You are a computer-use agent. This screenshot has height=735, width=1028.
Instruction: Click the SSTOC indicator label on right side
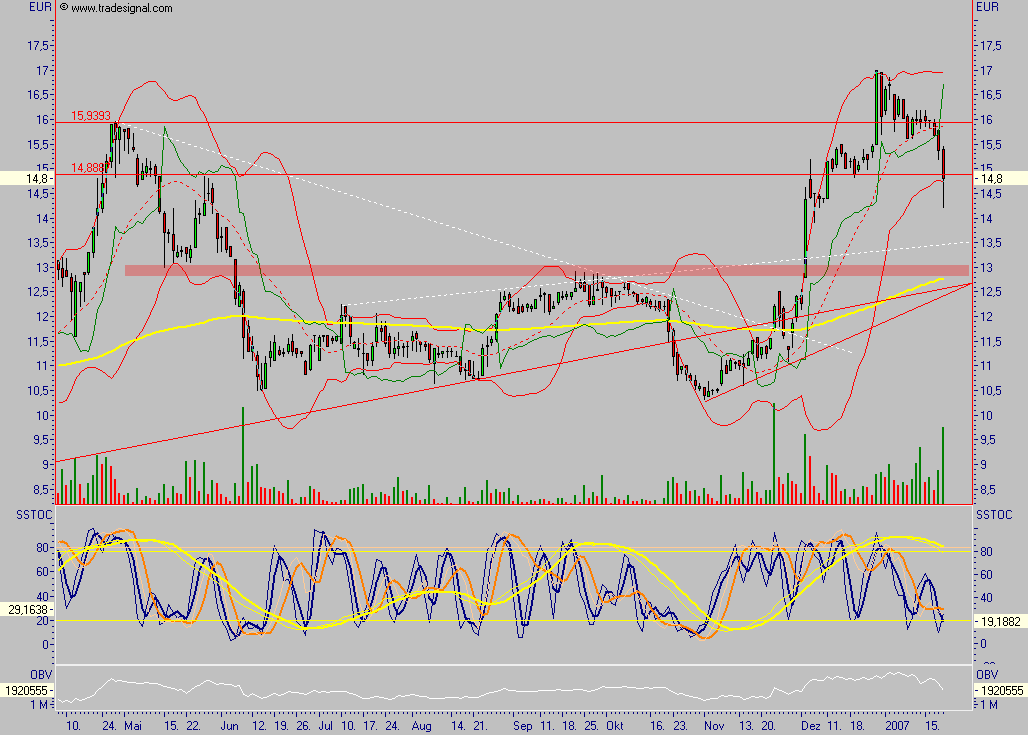pyautogui.click(x=994, y=515)
